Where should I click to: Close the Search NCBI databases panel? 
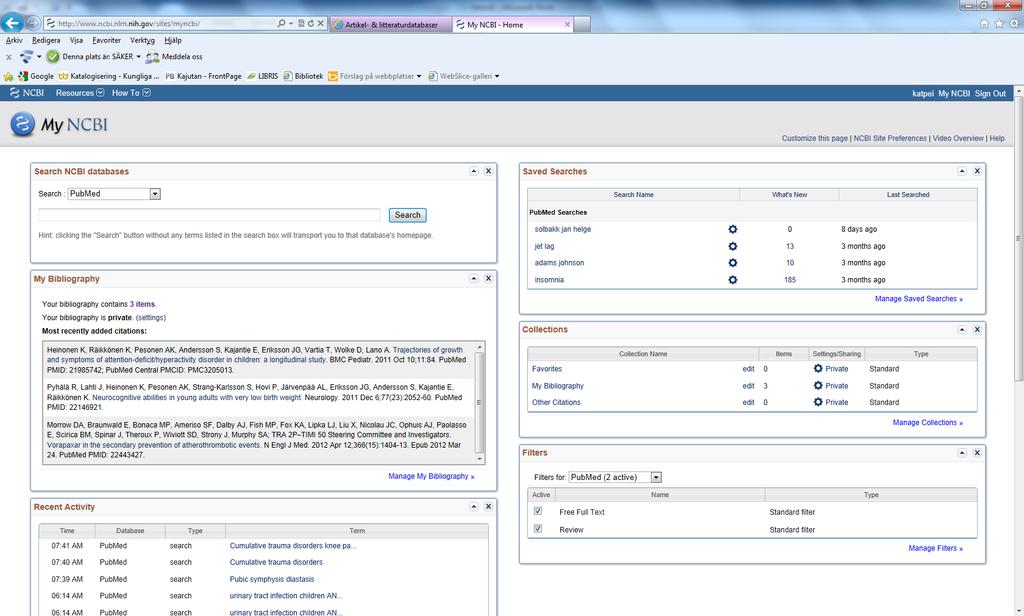click(x=488, y=171)
